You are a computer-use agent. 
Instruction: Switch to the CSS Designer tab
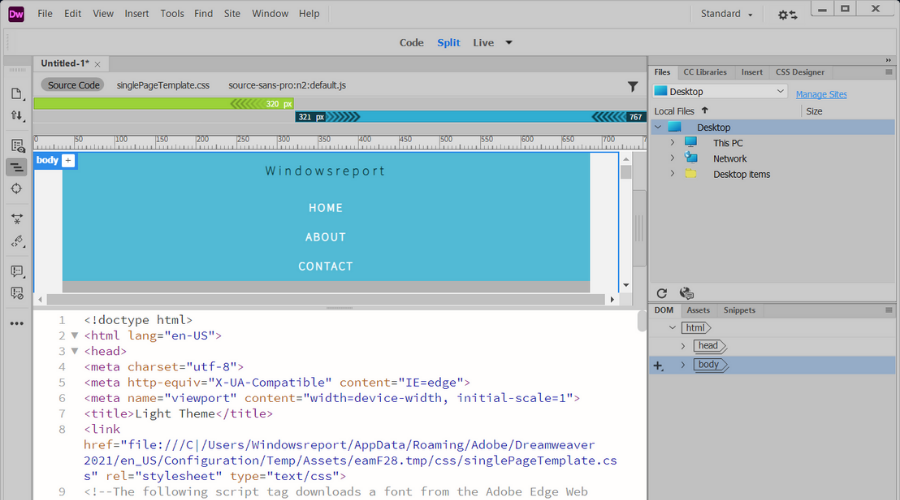click(x=800, y=72)
